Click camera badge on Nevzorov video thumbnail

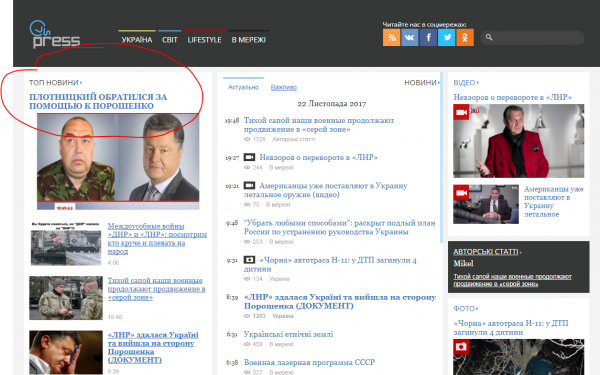tap(461, 112)
